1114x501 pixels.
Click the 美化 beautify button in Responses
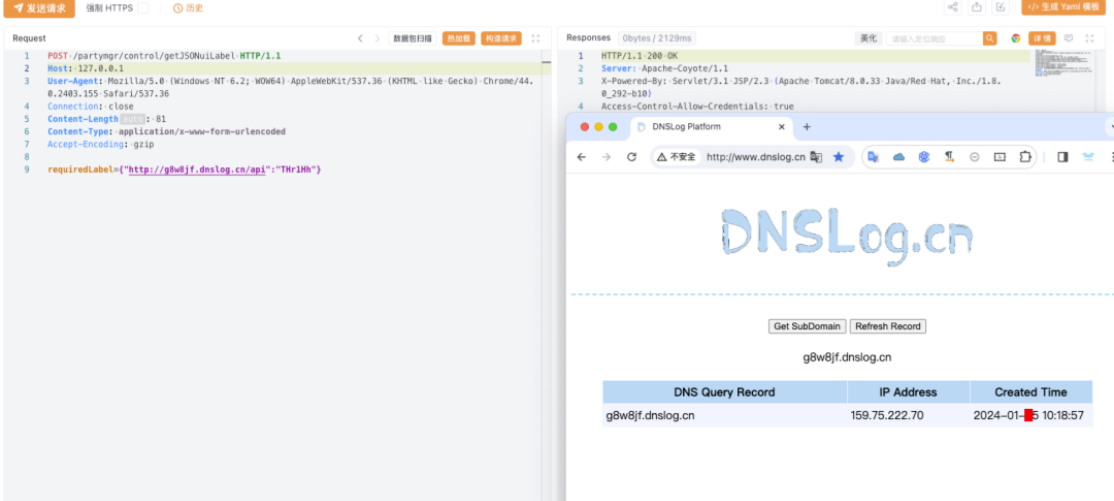[868, 38]
